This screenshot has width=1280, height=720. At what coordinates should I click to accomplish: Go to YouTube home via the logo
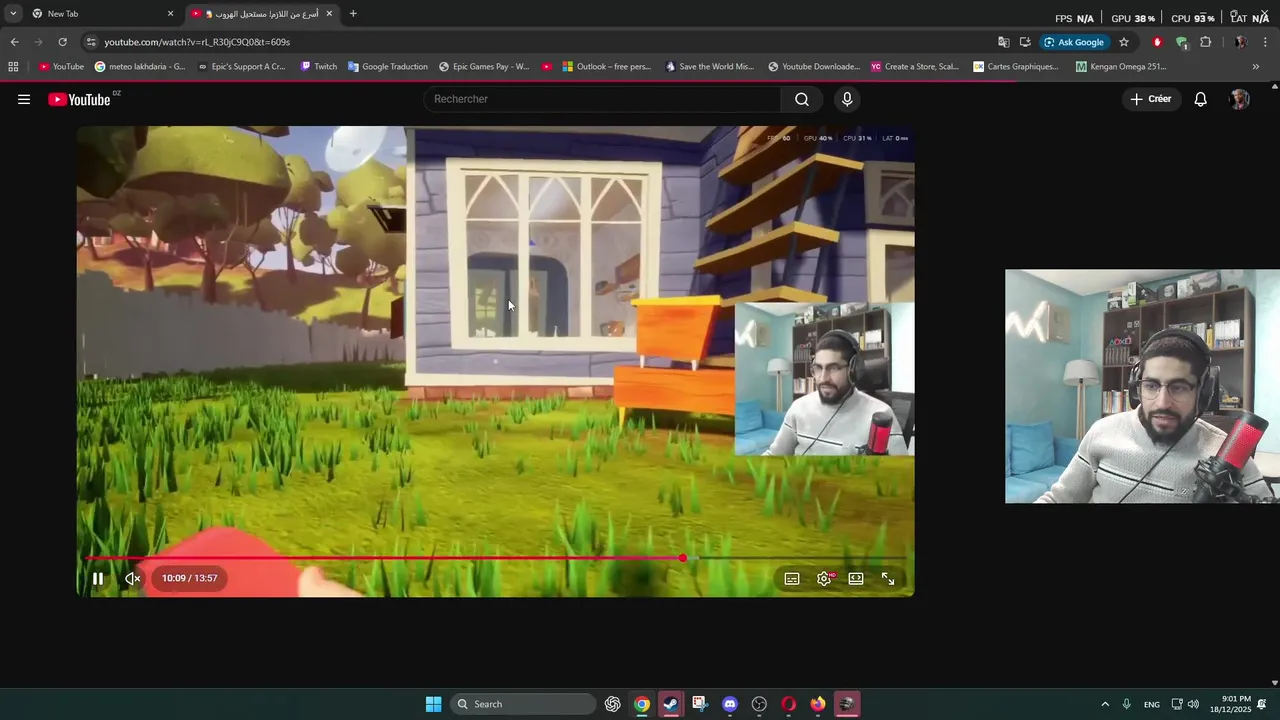(80, 99)
